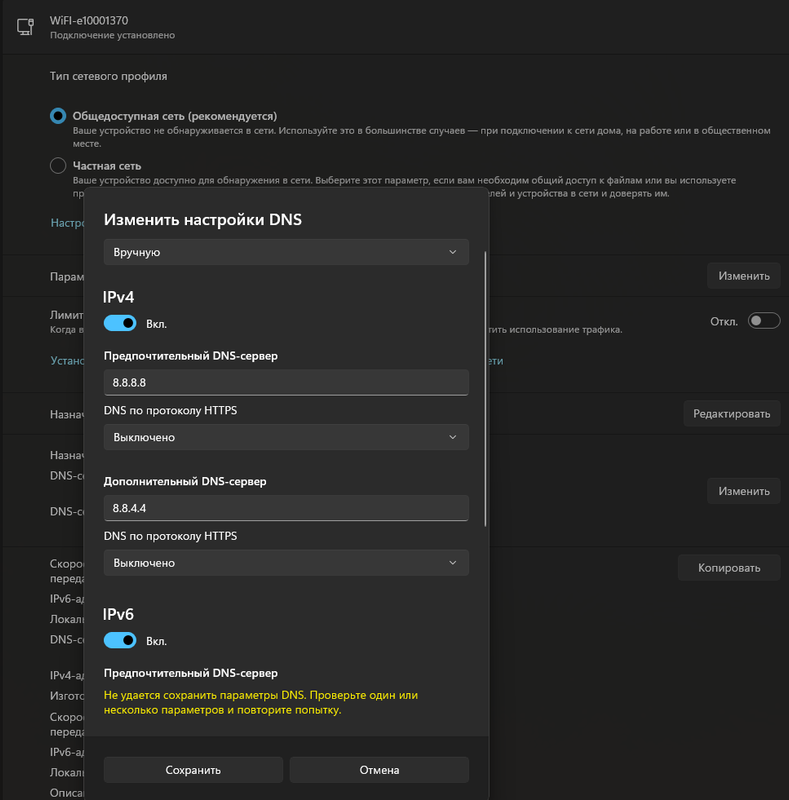The width and height of the screenshot is (789, 800).
Task: Open the Вручную DNS mode dropdown
Action: point(286,252)
